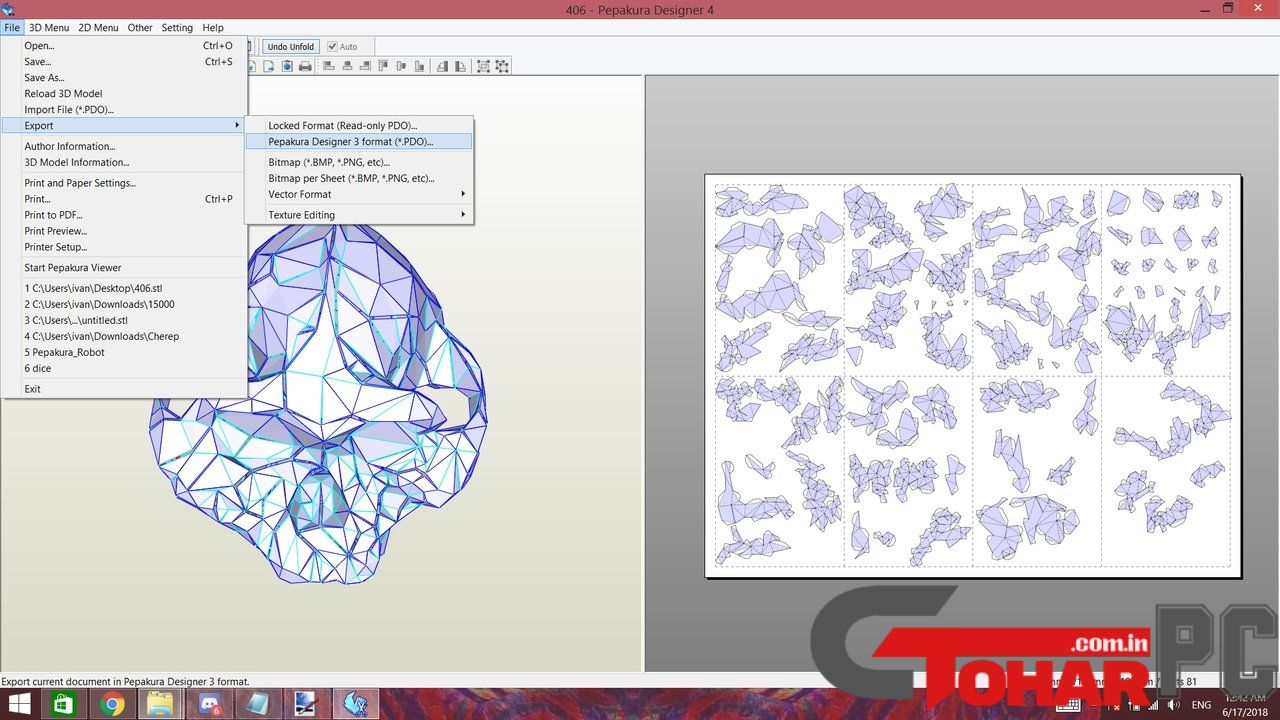
Task: Open recent file untitled.stl
Action: (124, 320)
